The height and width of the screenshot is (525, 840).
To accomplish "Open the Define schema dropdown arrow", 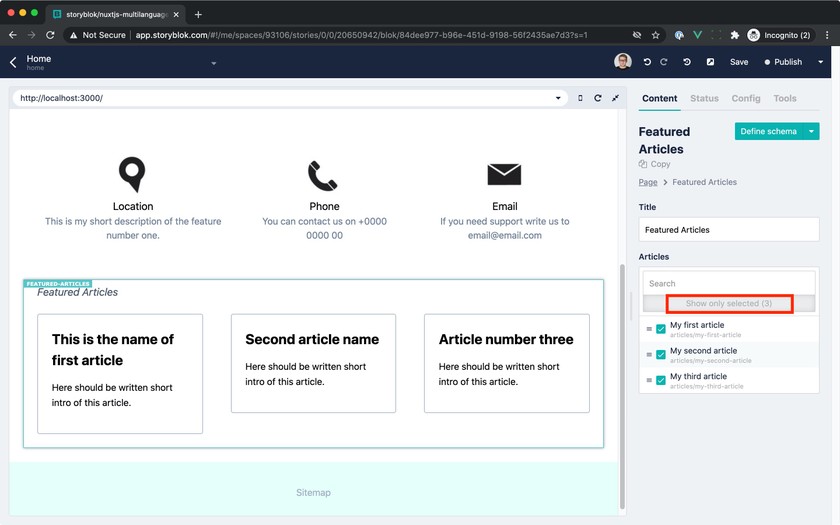I will point(812,131).
